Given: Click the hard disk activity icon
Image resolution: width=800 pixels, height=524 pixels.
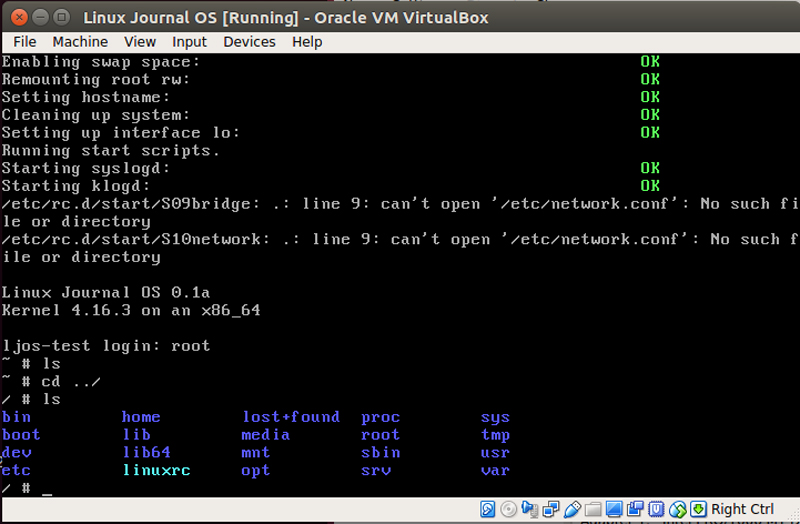Looking at the screenshot, I should click(x=487, y=509).
